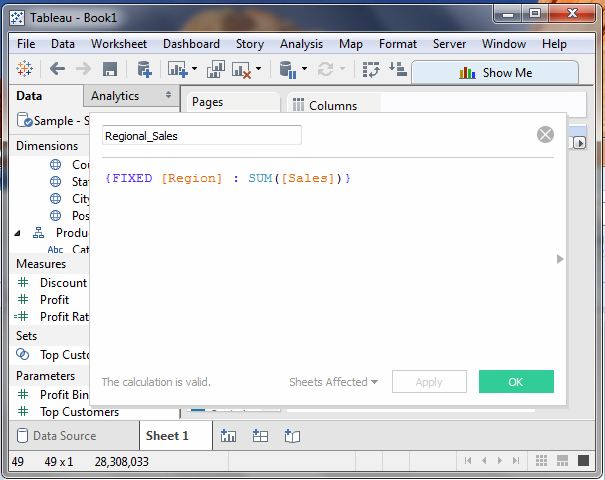Expand the function list side arrow
The height and width of the screenshot is (480, 605).
click(x=560, y=259)
